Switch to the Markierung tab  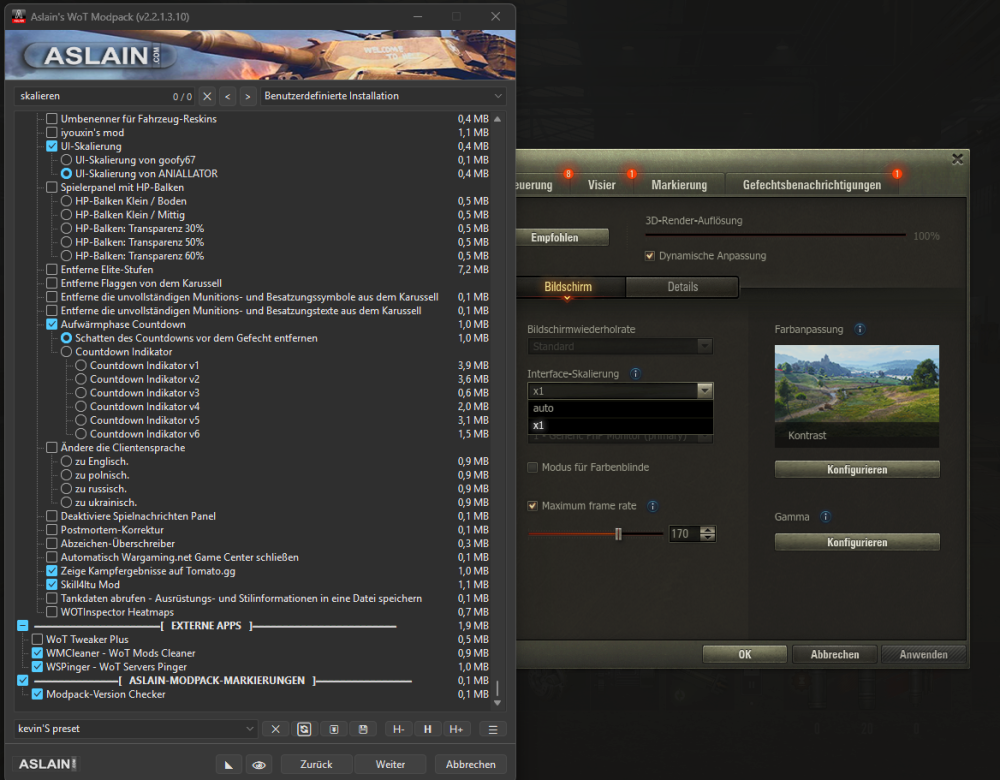679,185
